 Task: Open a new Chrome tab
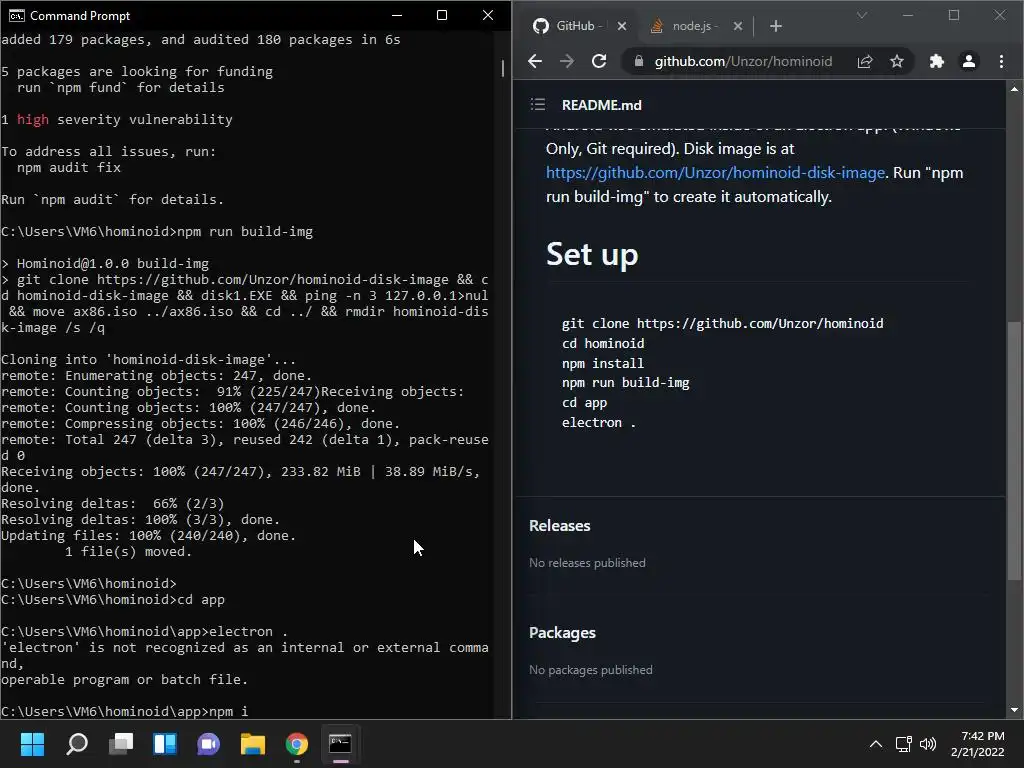[776, 26]
